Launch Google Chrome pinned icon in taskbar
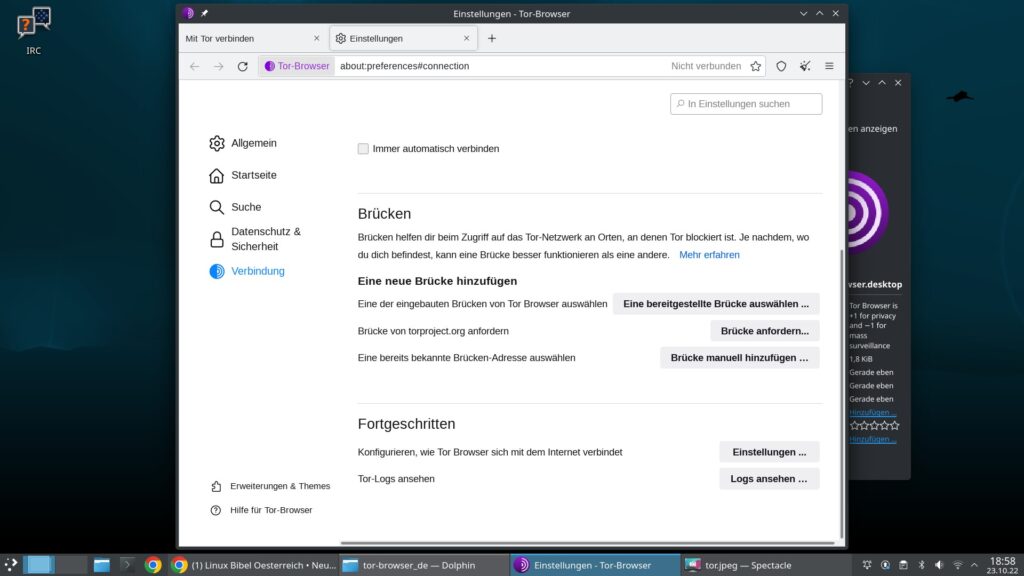The image size is (1024, 576). pyautogui.click(x=153, y=565)
